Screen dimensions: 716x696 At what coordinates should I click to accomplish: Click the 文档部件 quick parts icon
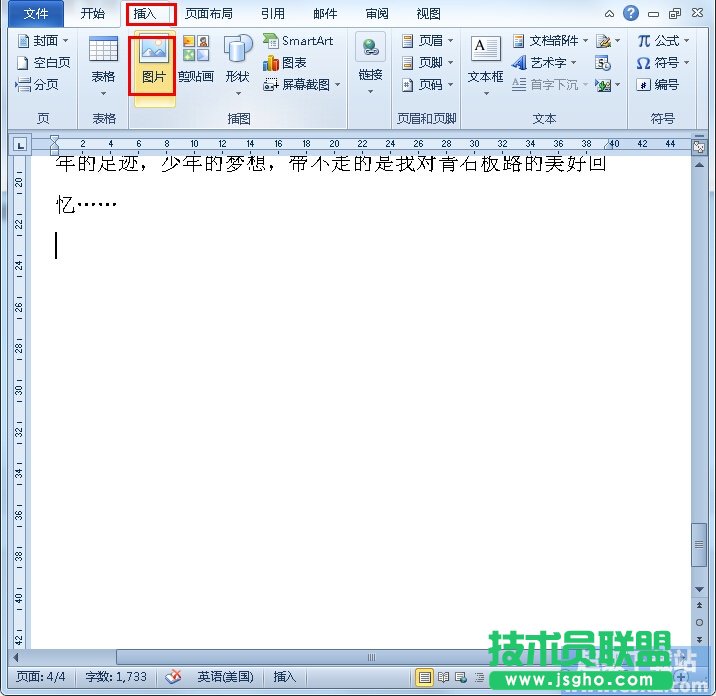(518, 41)
